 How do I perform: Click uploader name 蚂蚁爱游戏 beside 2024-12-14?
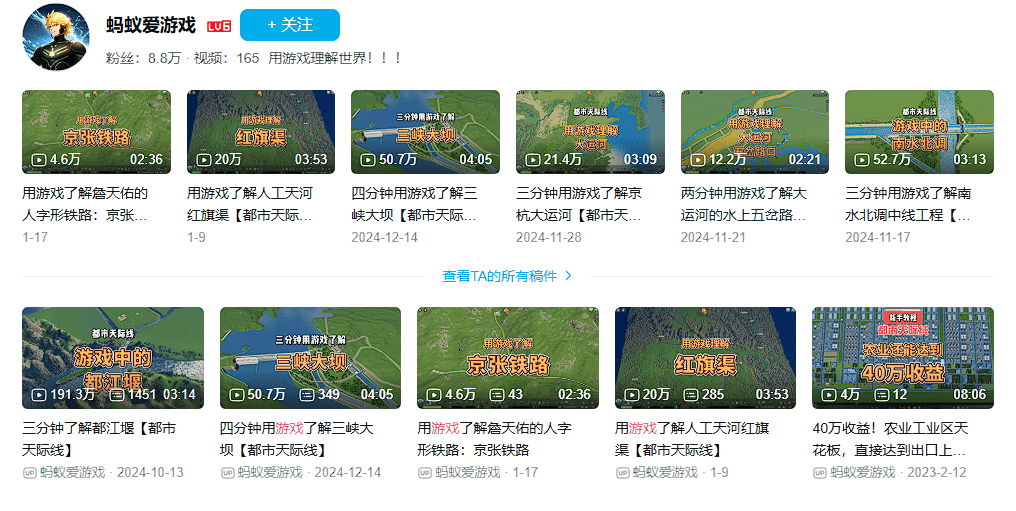(x=270, y=473)
